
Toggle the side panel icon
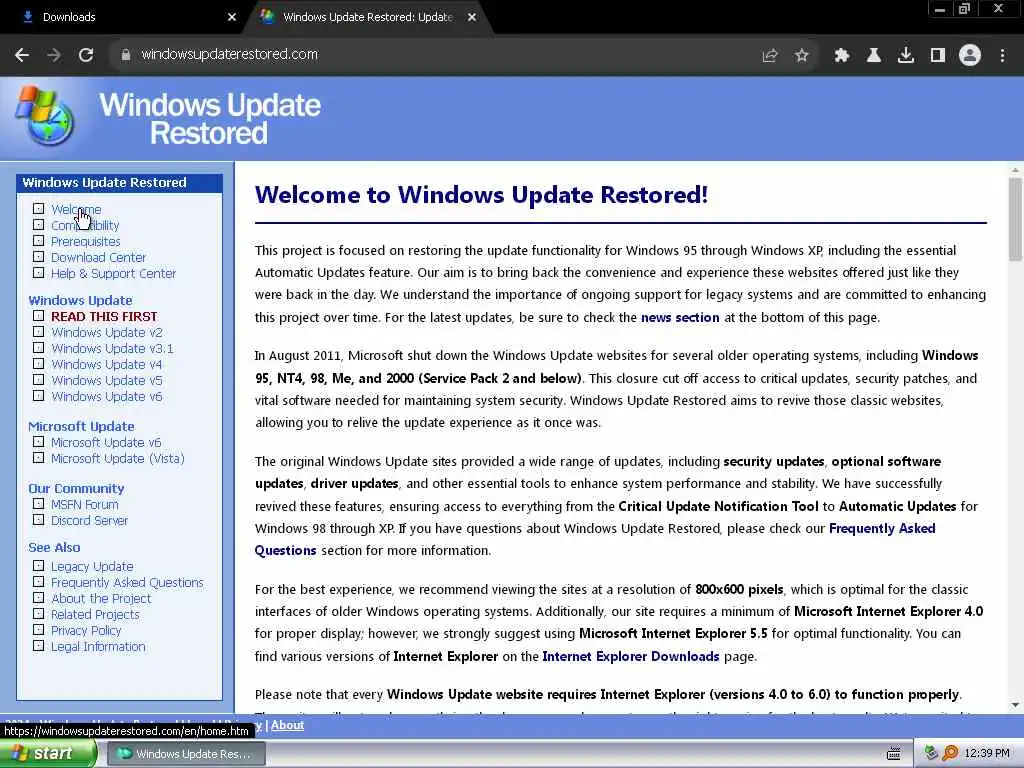938,56
